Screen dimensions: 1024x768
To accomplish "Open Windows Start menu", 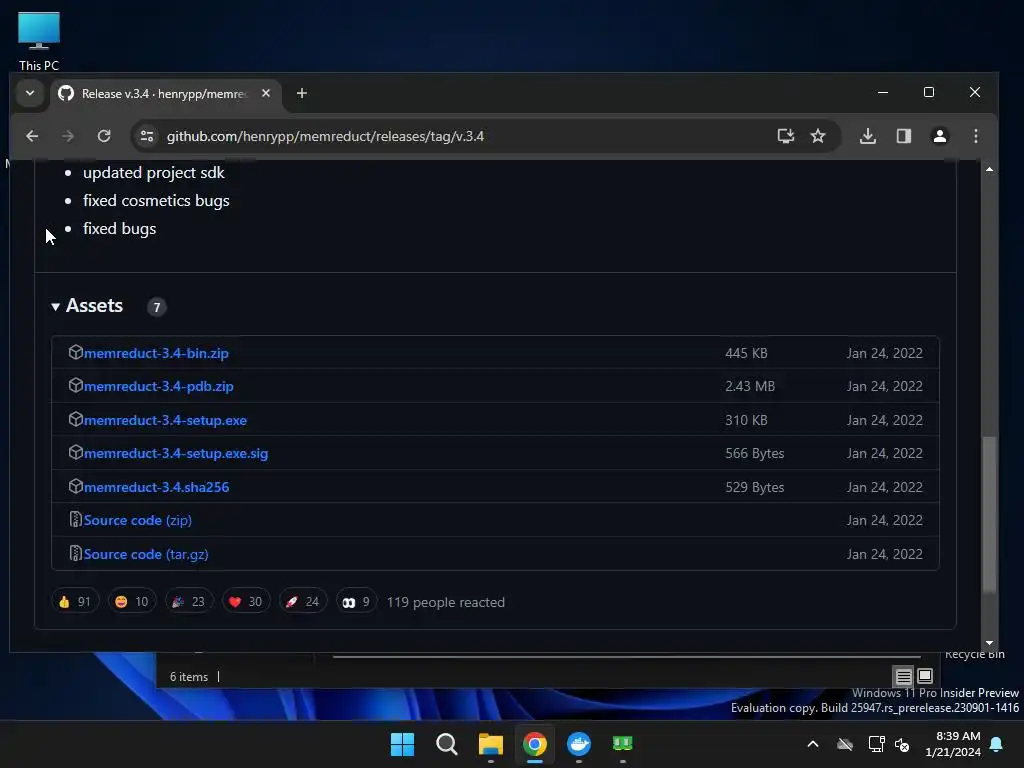I will click(402, 744).
